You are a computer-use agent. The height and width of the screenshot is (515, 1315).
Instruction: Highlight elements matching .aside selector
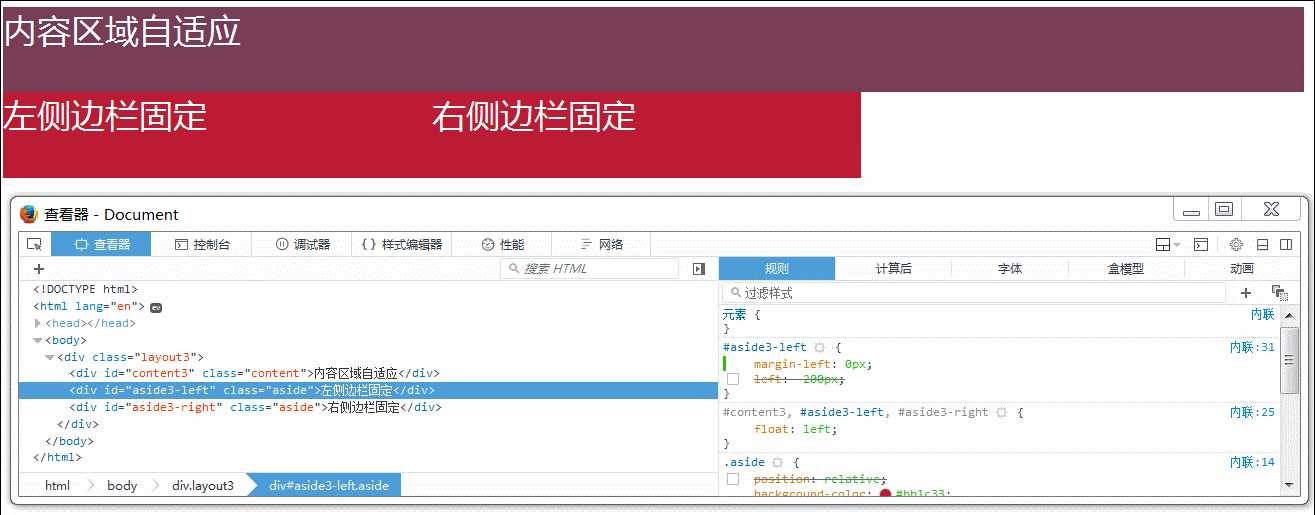[777, 462]
